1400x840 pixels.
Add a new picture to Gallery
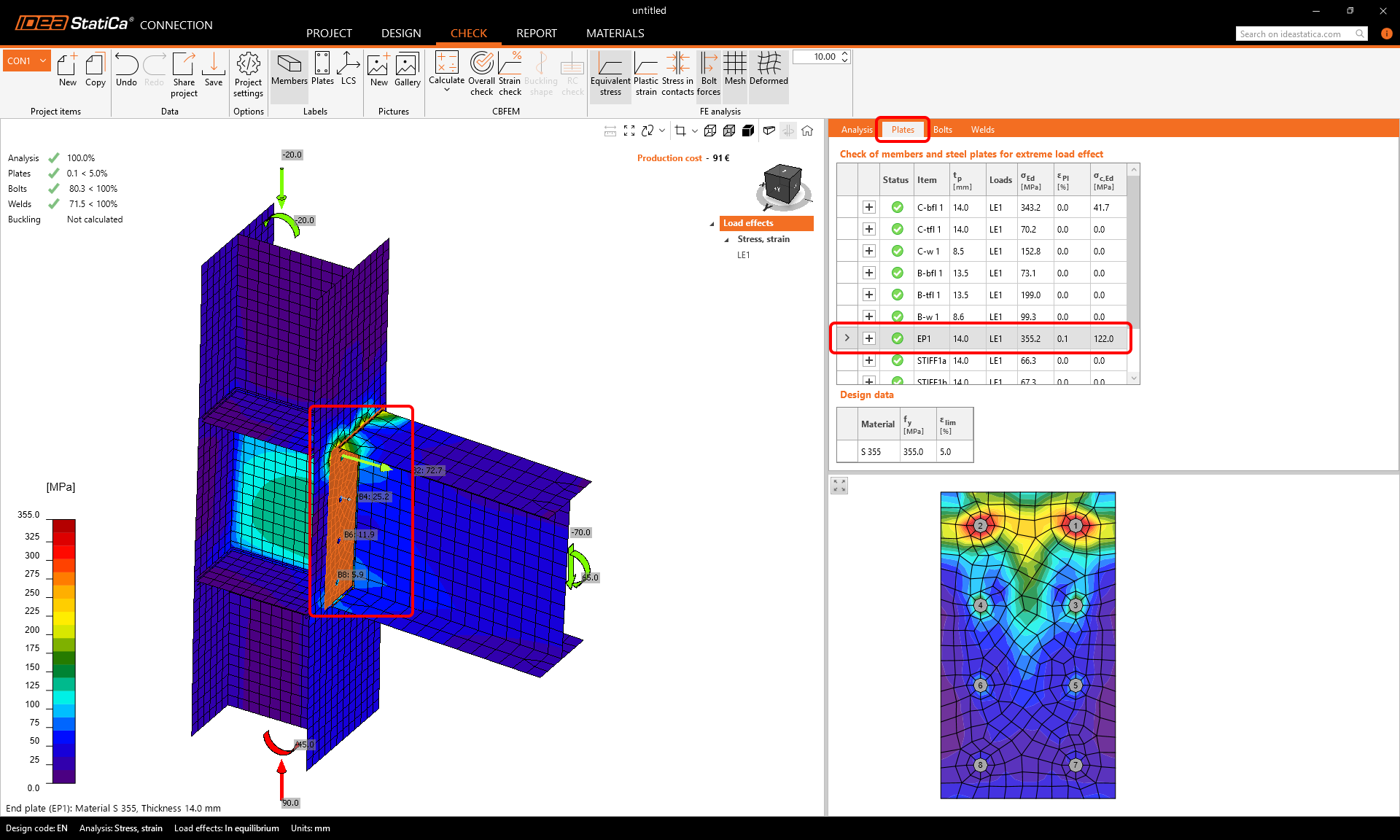pyautogui.click(x=378, y=73)
